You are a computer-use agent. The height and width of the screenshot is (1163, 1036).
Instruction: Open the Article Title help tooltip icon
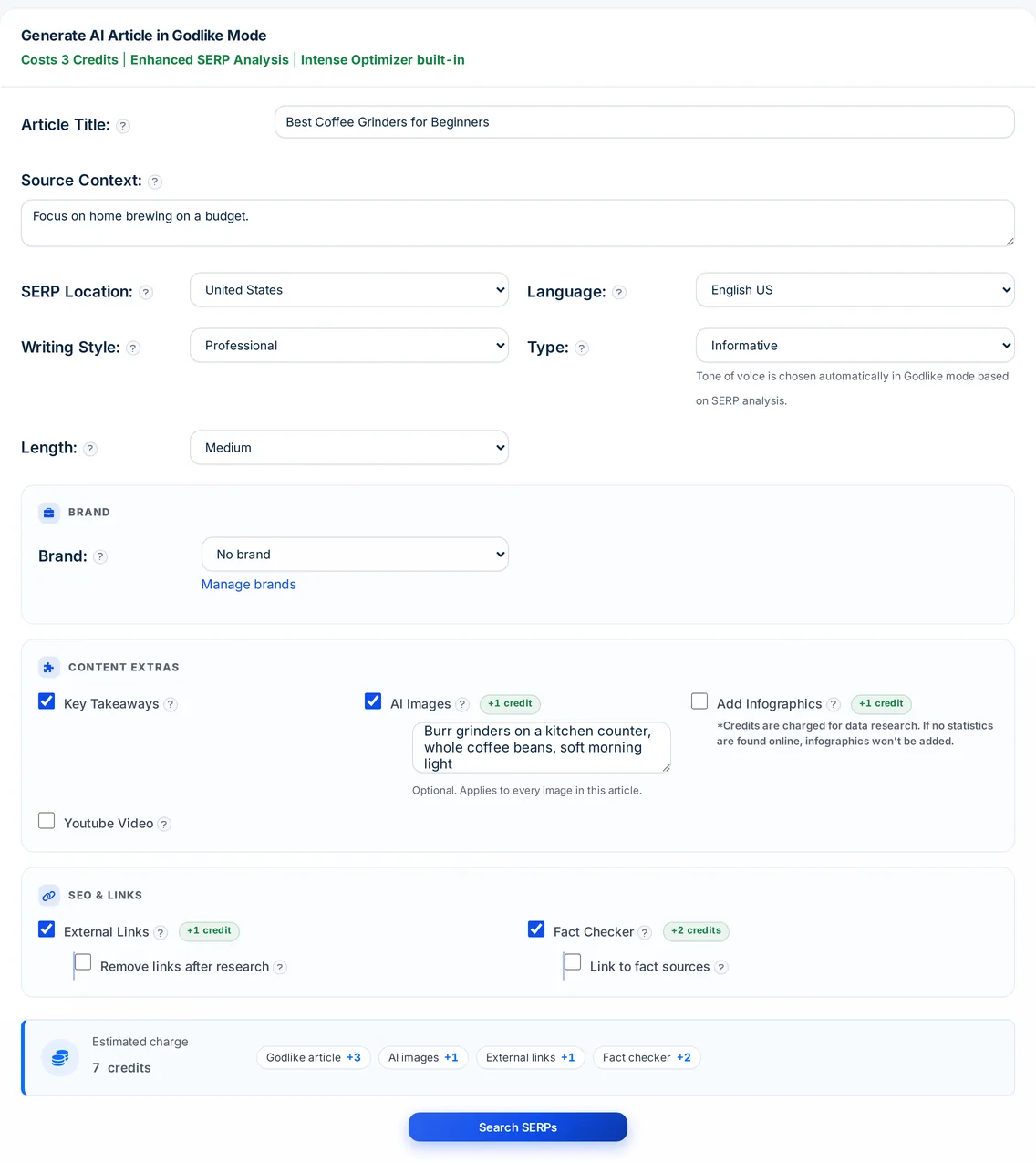coord(123,126)
